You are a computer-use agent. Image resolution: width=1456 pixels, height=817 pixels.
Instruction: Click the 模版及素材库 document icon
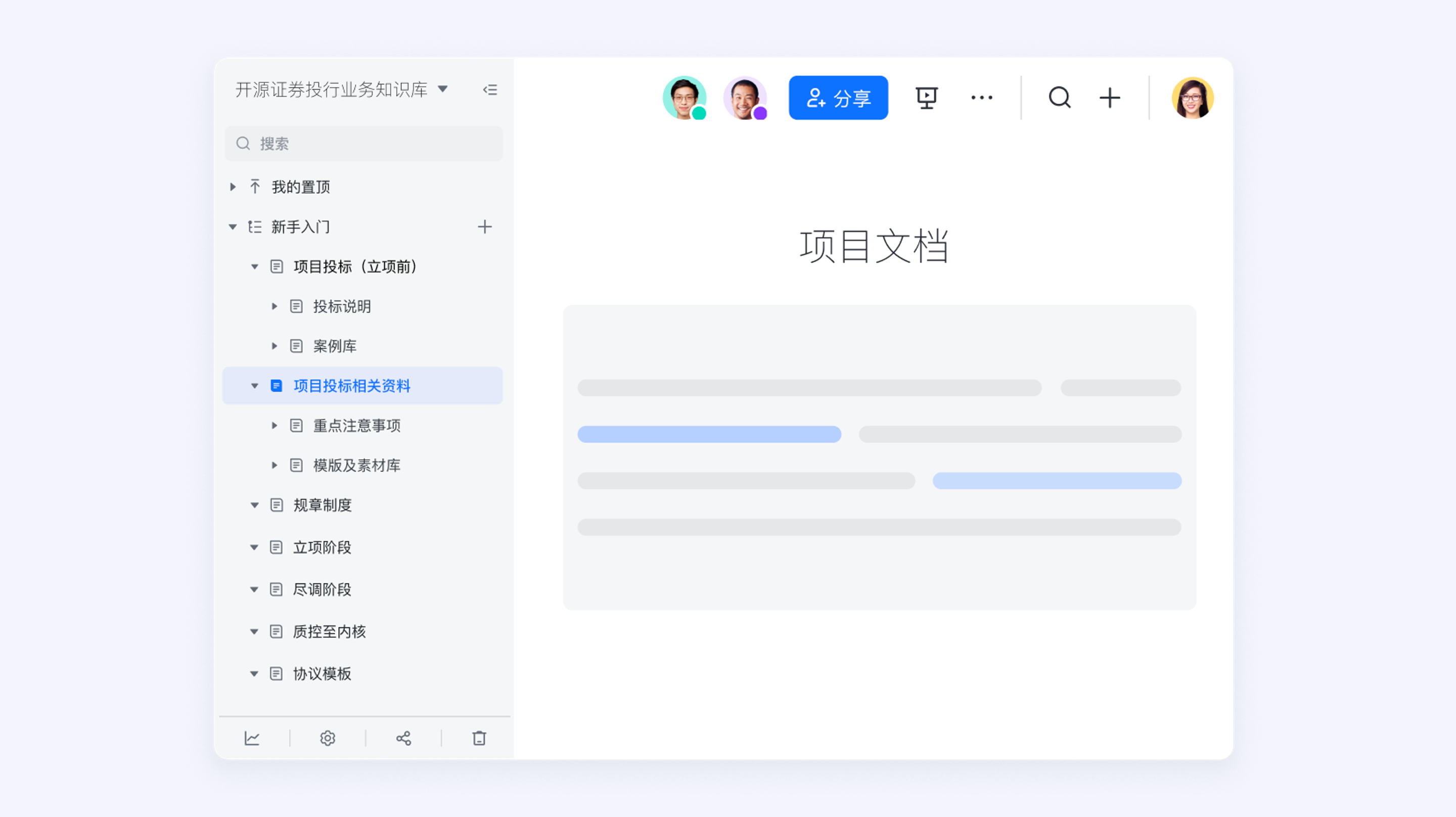click(x=296, y=465)
